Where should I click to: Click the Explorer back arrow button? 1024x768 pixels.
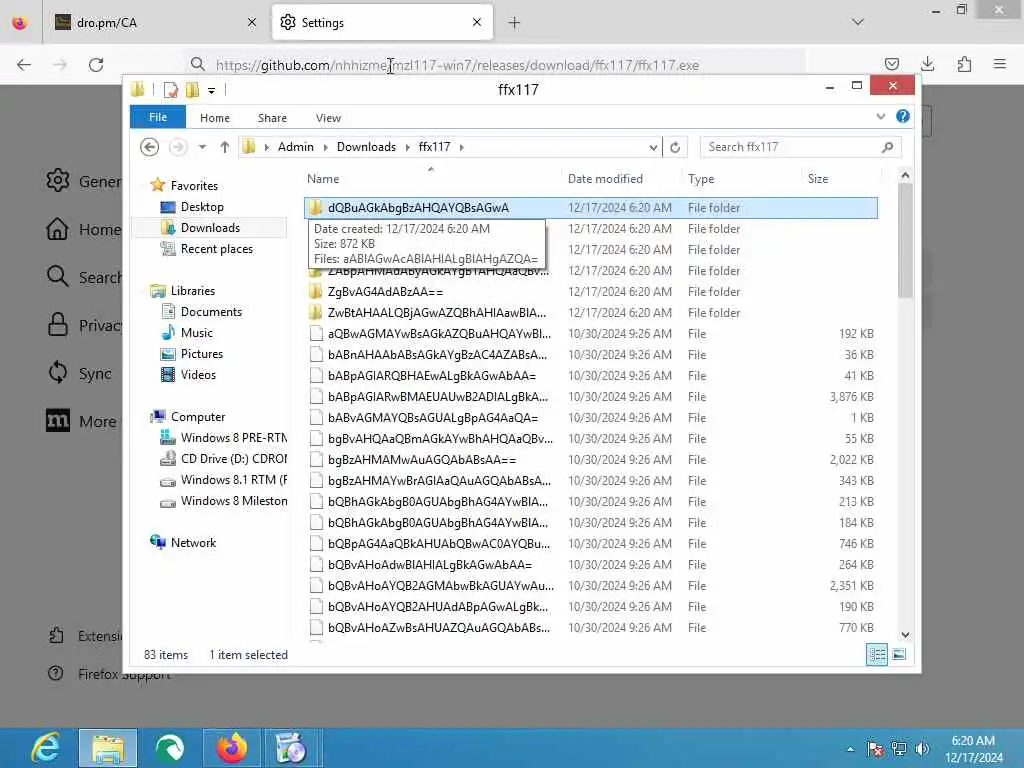(150, 147)
